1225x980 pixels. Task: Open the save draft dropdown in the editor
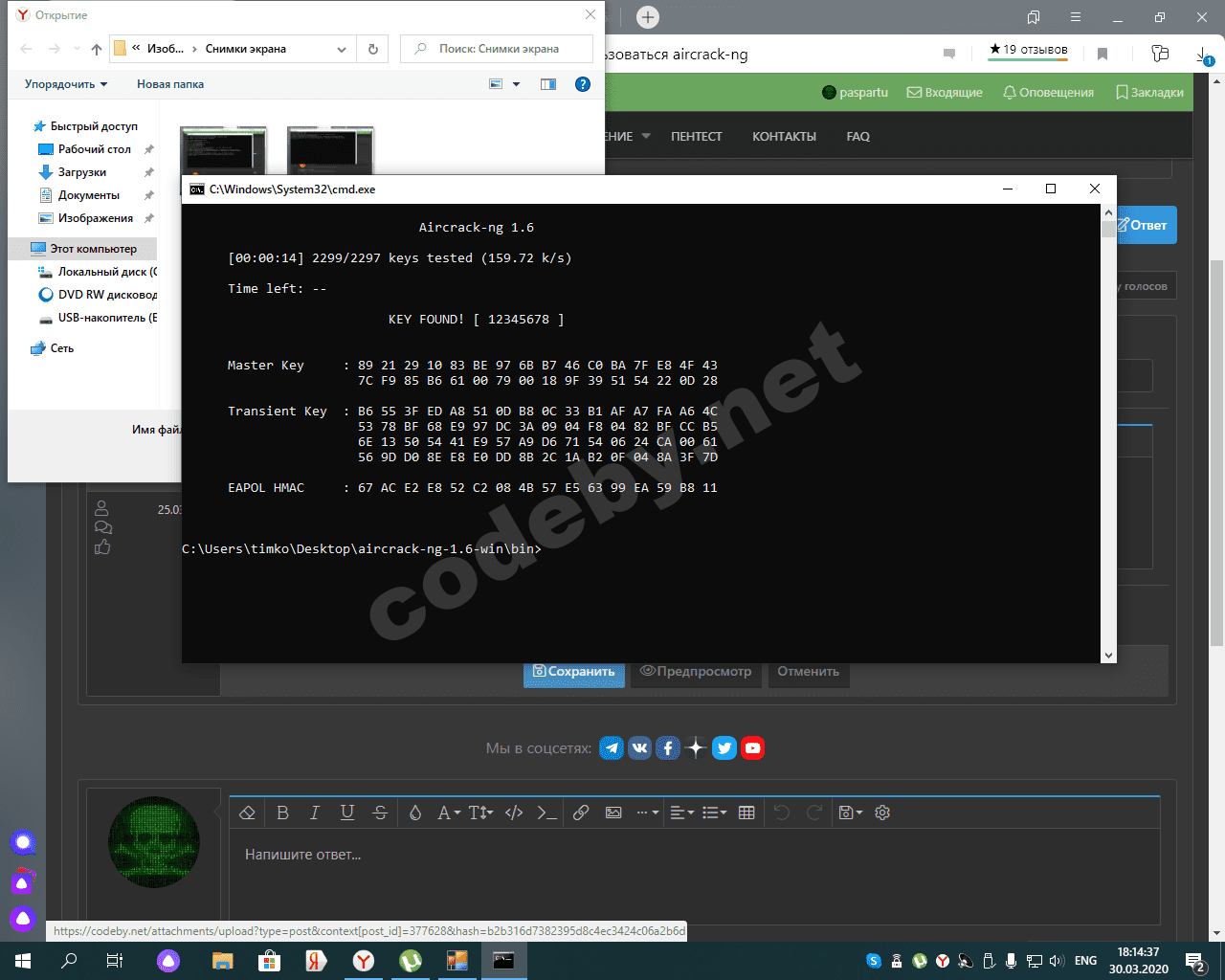point(851,813)
